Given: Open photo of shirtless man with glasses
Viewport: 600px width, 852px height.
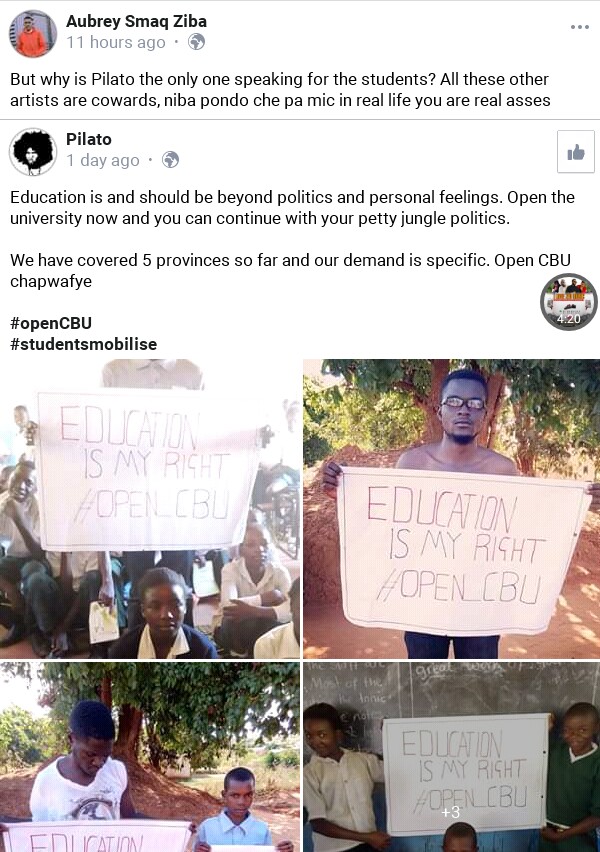Looking at the screenshot, I should coord(452,508).
